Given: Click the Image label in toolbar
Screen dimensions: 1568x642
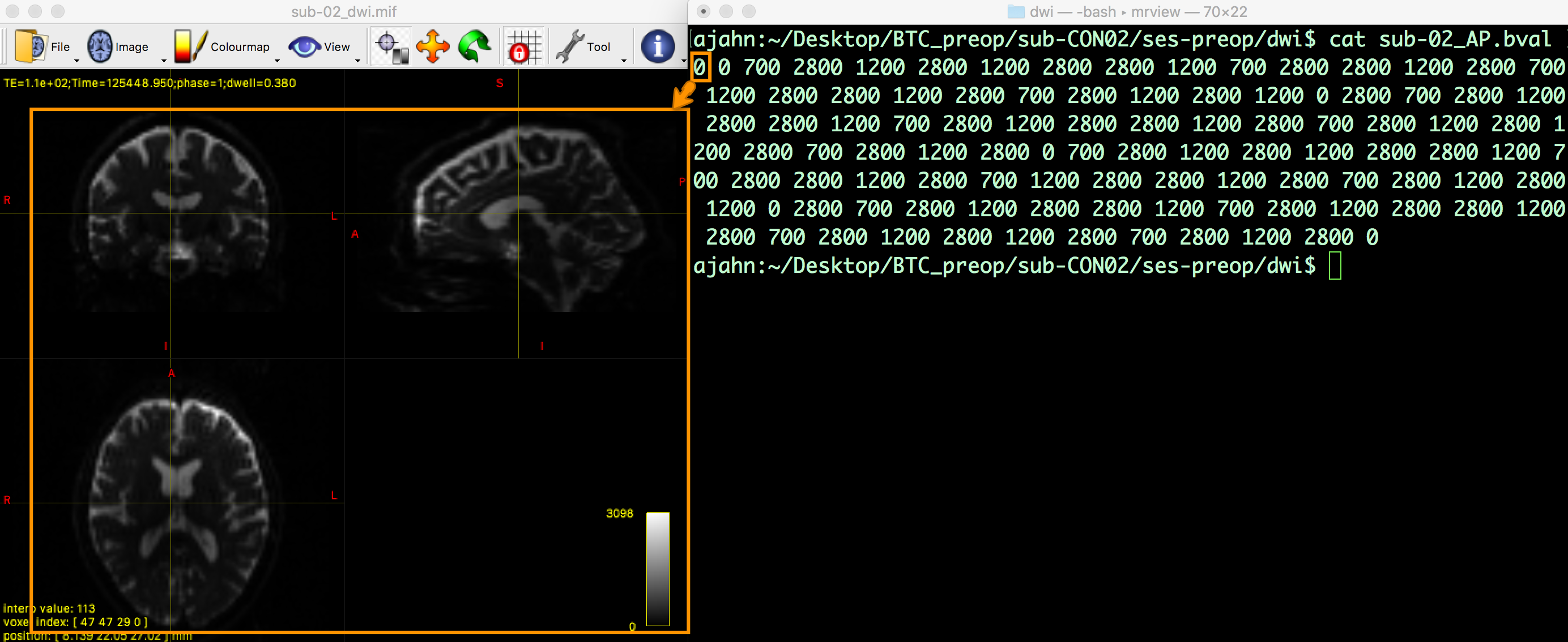Looking at the screenshot, I should point(132,47).
